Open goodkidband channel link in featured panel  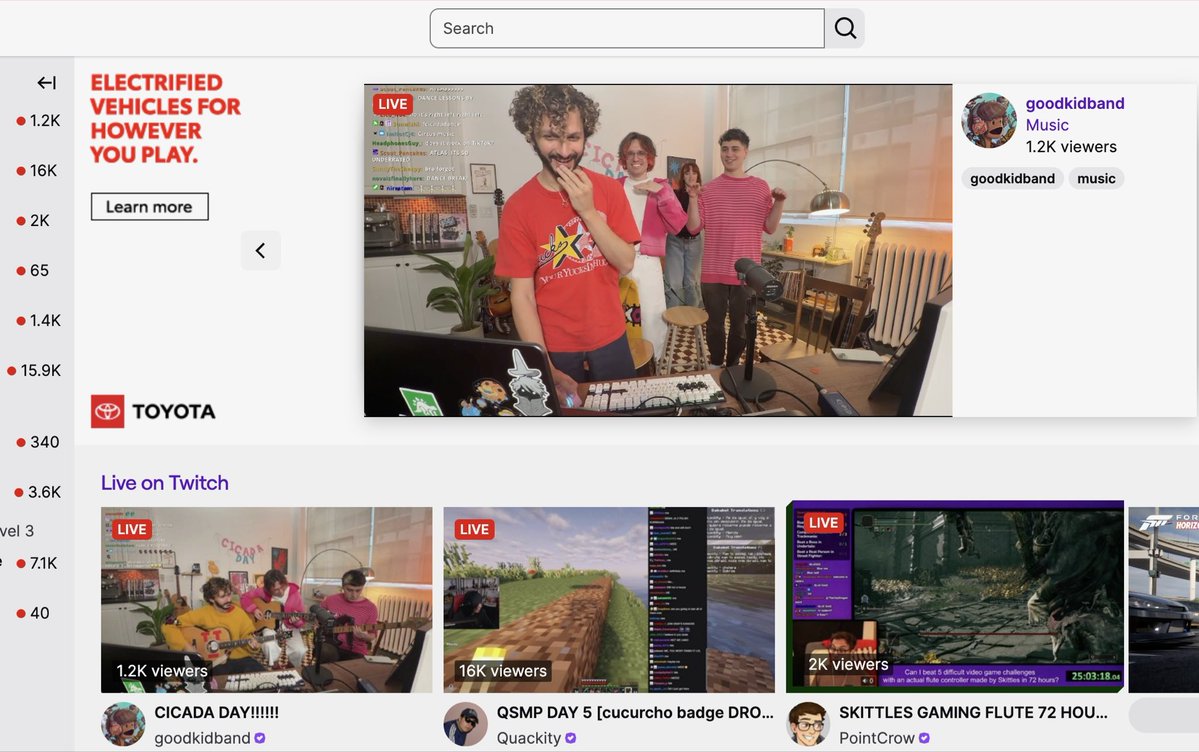point(1074,103)
